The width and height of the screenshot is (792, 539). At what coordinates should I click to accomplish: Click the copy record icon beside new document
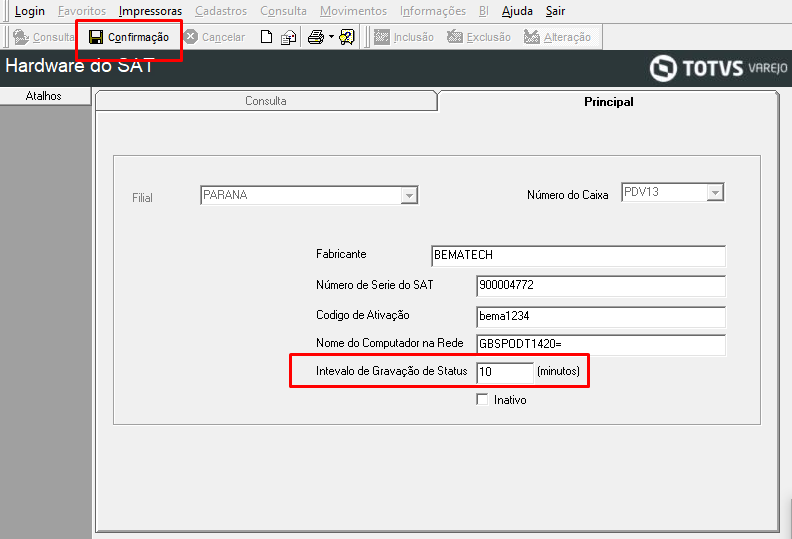pyautogui.click(x=288, y=37)
